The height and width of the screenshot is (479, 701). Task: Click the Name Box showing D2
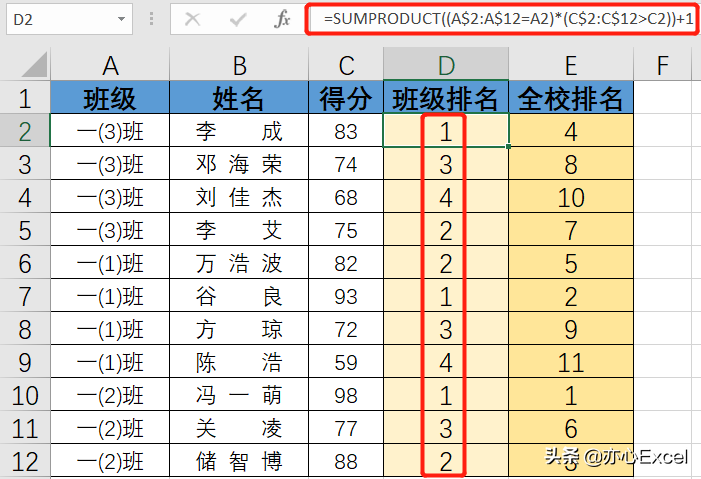[69, 19]
